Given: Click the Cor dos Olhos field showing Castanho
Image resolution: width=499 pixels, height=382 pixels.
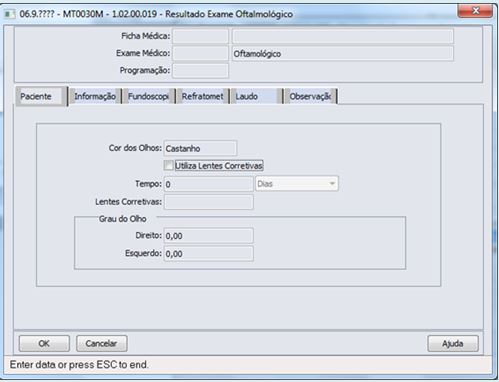Looking at the screenshot, I should tap(200, 148).
